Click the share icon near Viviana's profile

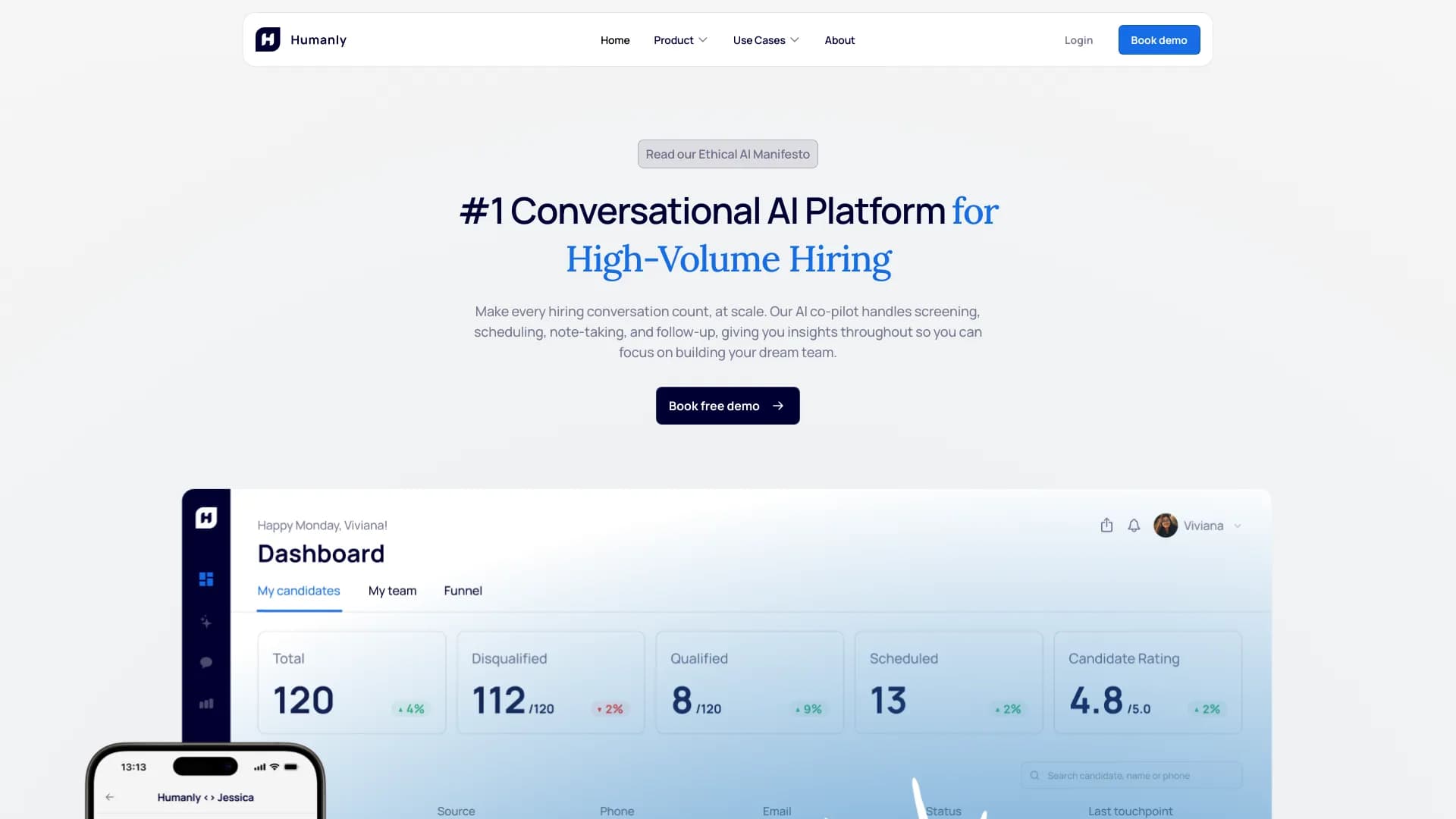coord(1106,525)
